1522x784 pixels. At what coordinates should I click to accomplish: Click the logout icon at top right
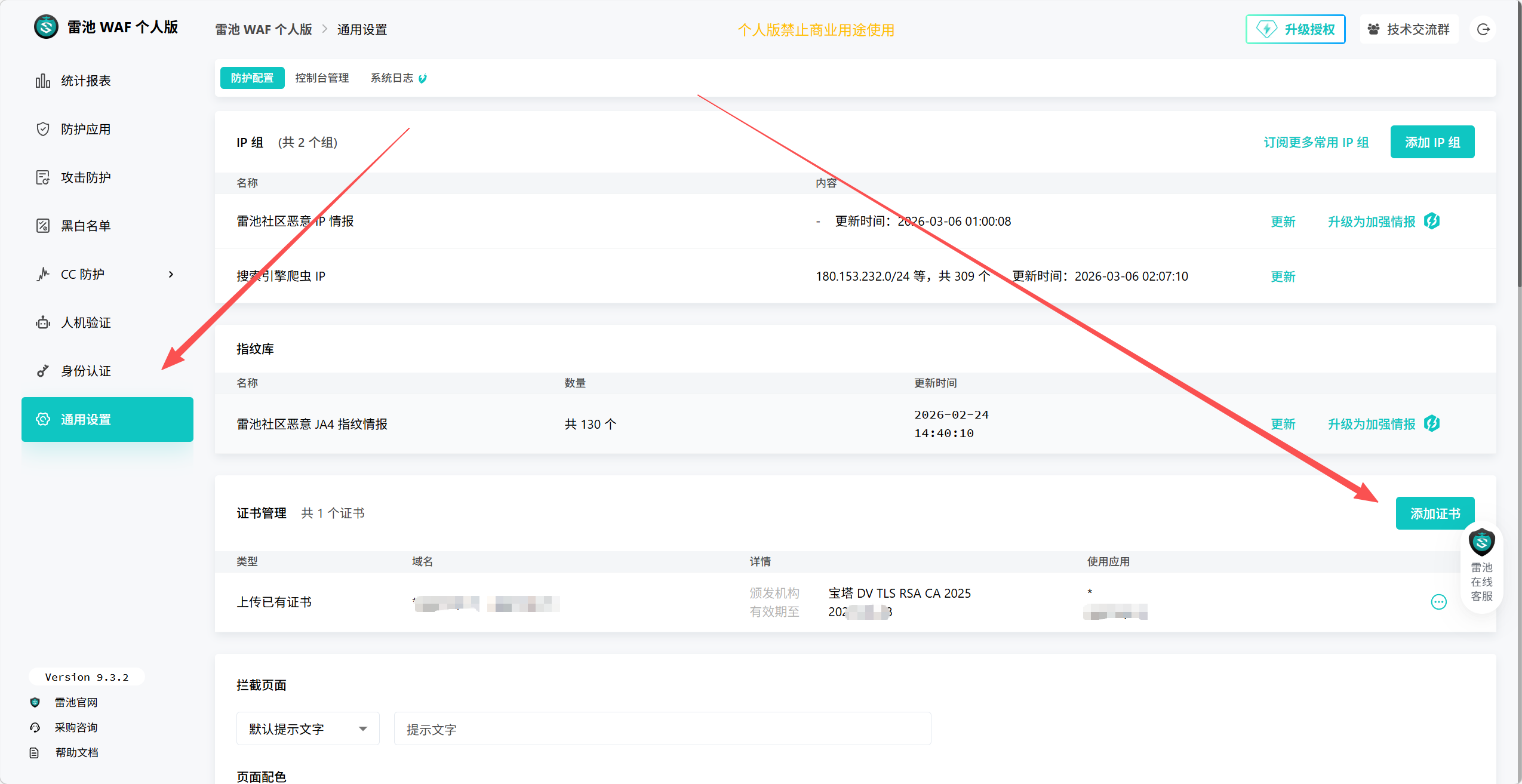pos(1483,29)
